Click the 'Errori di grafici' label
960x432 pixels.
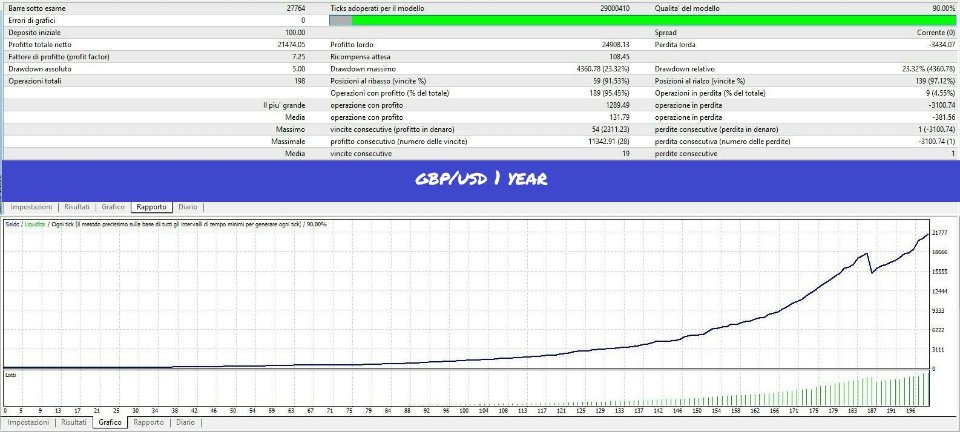point(32,21)
